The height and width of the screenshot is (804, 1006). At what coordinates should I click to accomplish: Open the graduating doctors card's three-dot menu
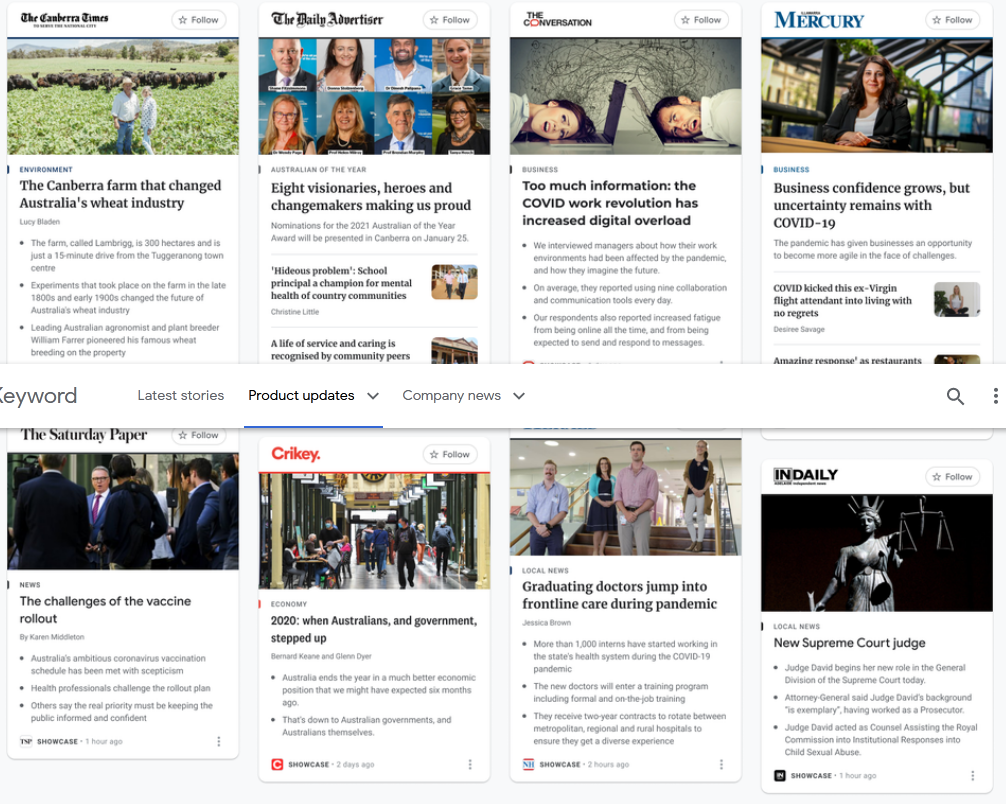721,764
